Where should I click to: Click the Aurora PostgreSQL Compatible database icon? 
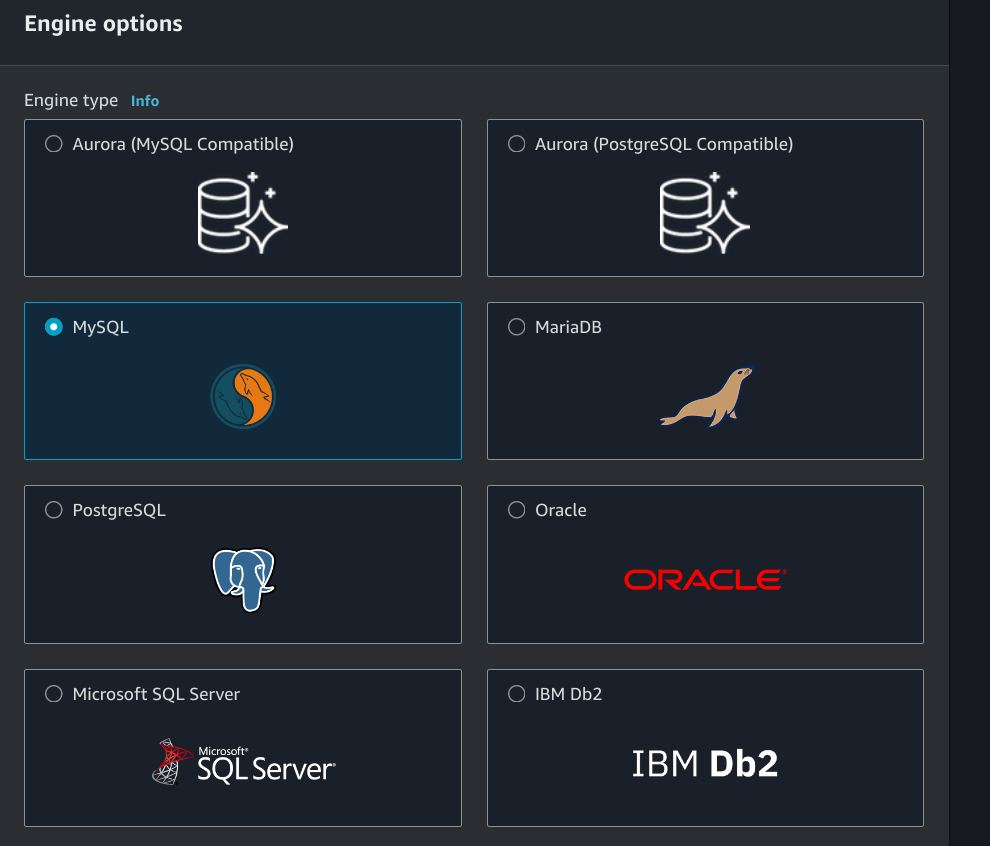(x=705, y=212)
